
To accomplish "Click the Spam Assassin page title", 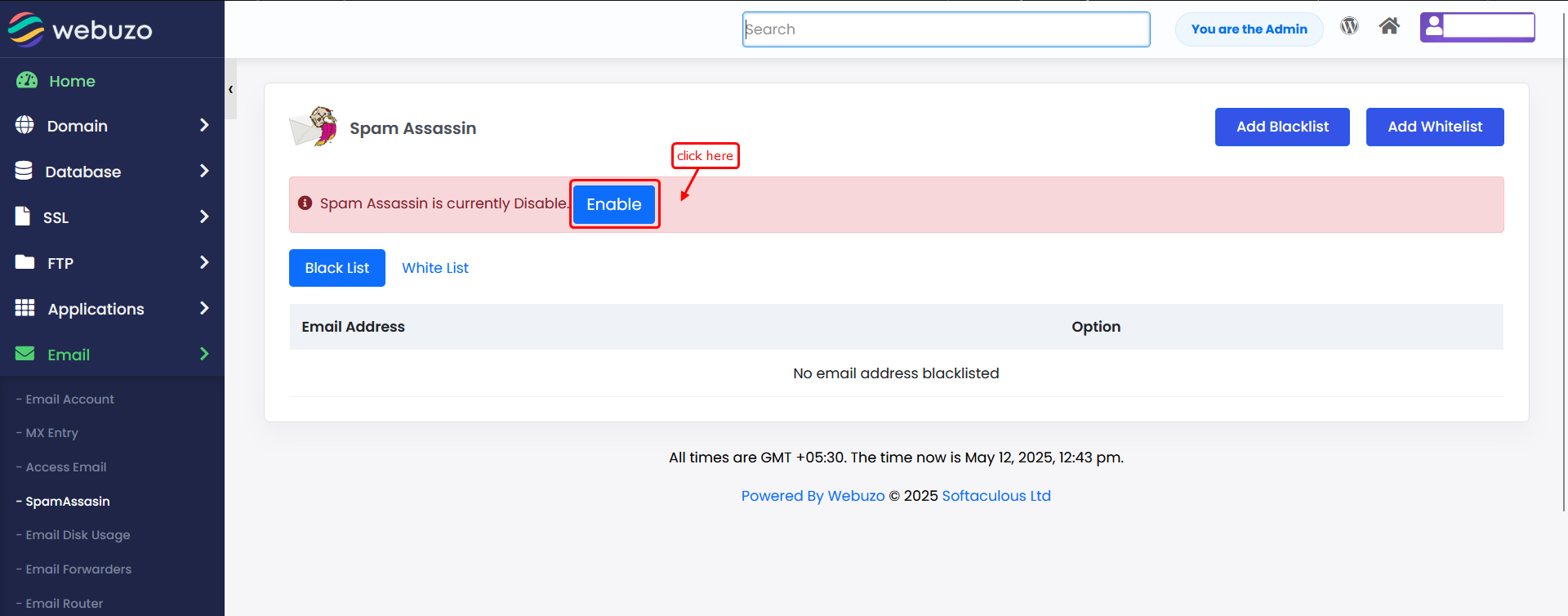I will (413, 128).
